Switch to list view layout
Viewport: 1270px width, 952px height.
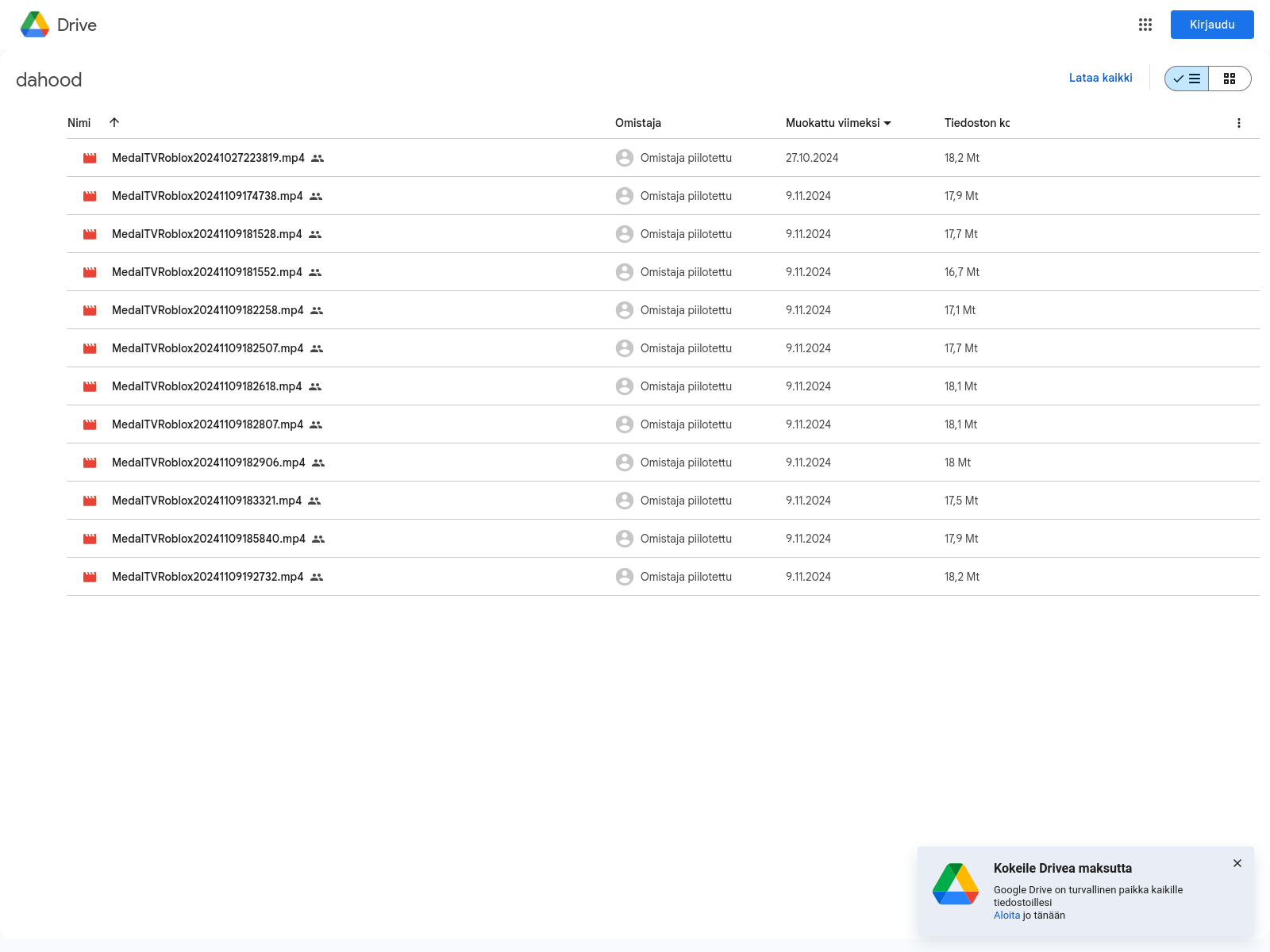pyautogui.click(x=1187, y=79)
